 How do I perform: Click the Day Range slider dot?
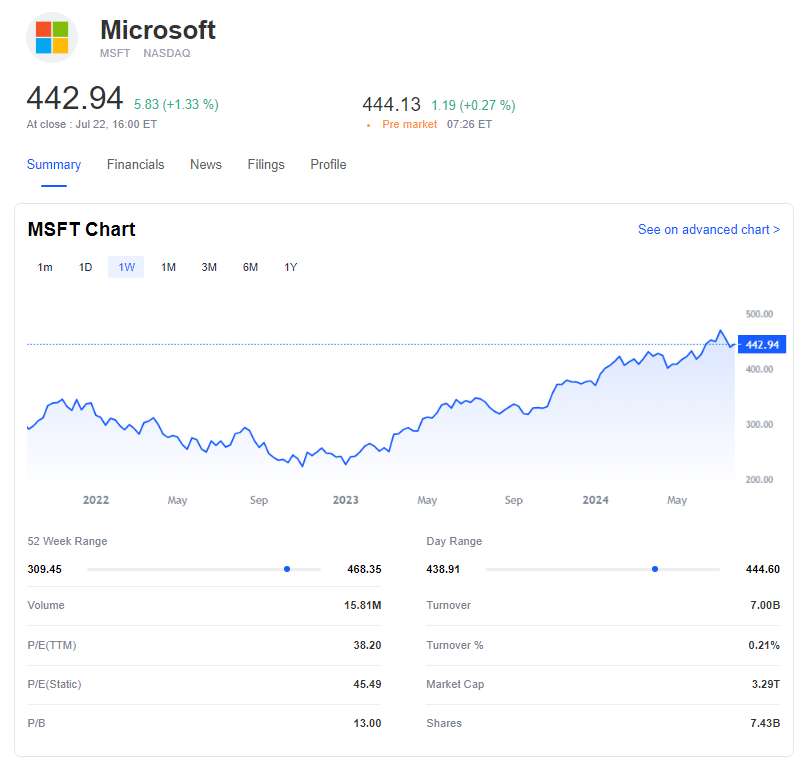coord(655,569)
